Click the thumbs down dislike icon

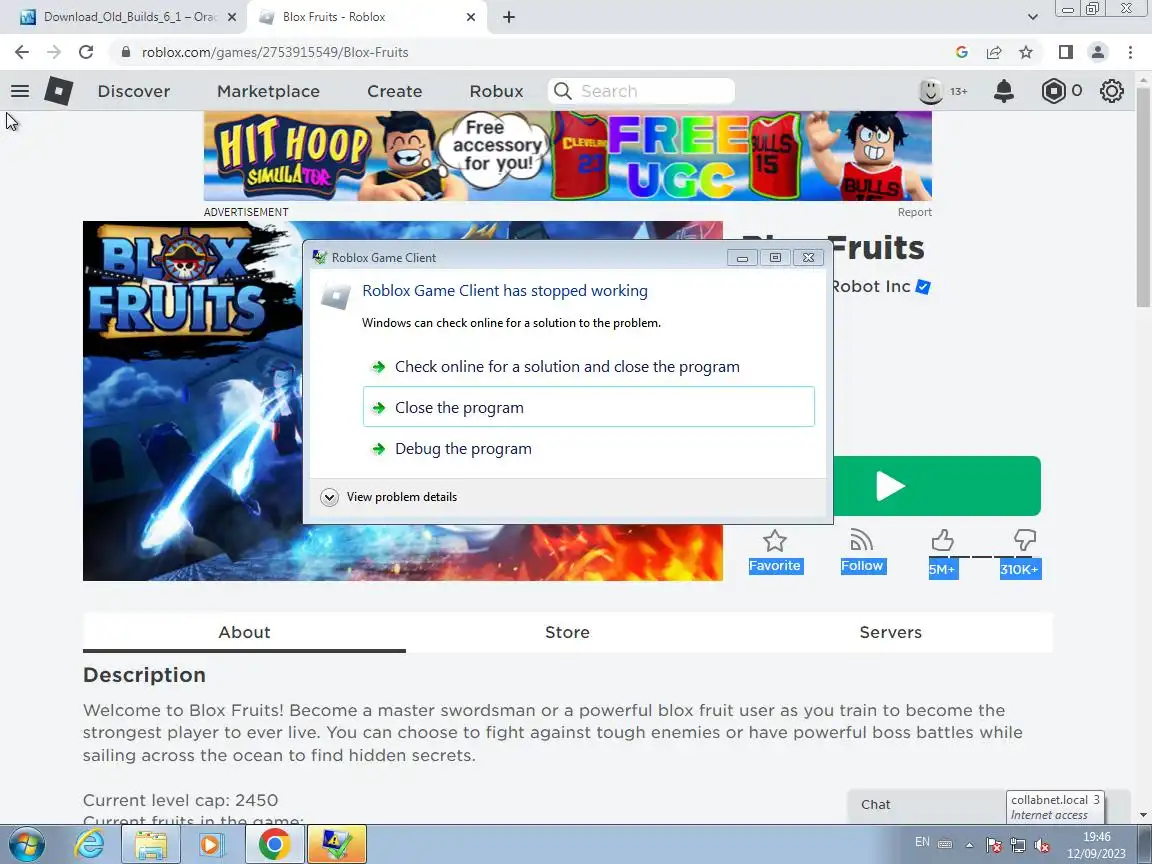1024,541
